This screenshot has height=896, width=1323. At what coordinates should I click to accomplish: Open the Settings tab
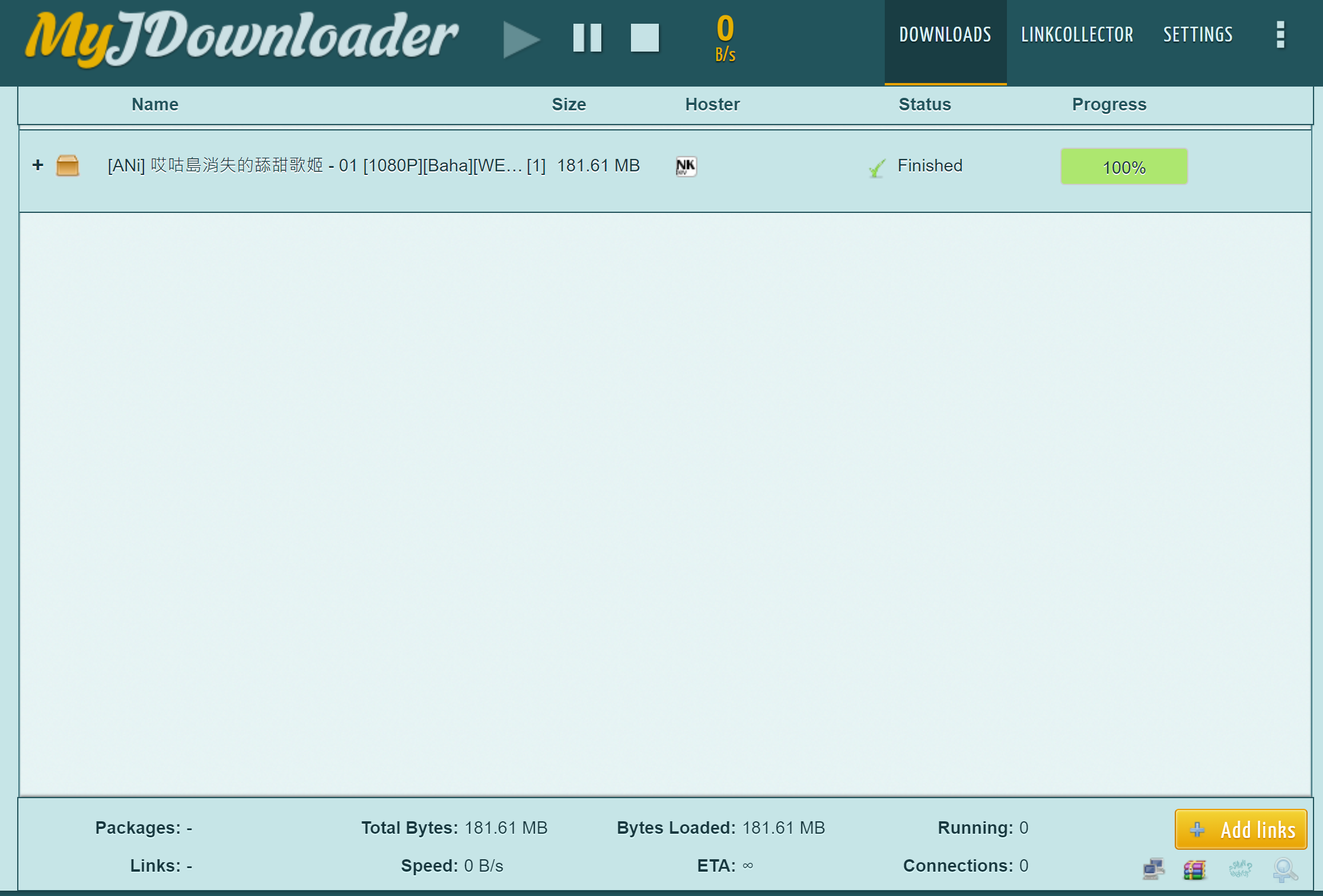click(x=1197, y=35)
